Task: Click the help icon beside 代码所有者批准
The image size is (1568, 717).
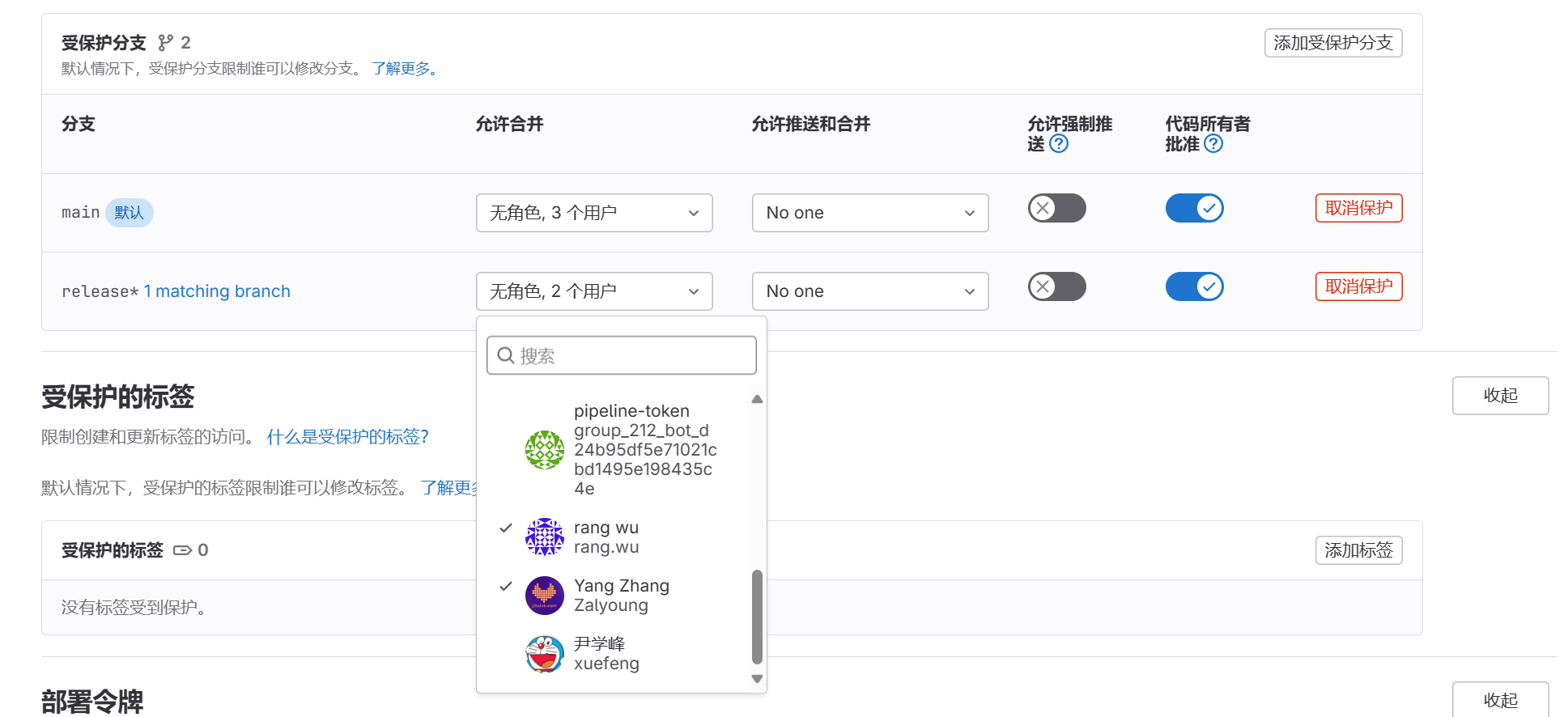Action: (1213, 144)
